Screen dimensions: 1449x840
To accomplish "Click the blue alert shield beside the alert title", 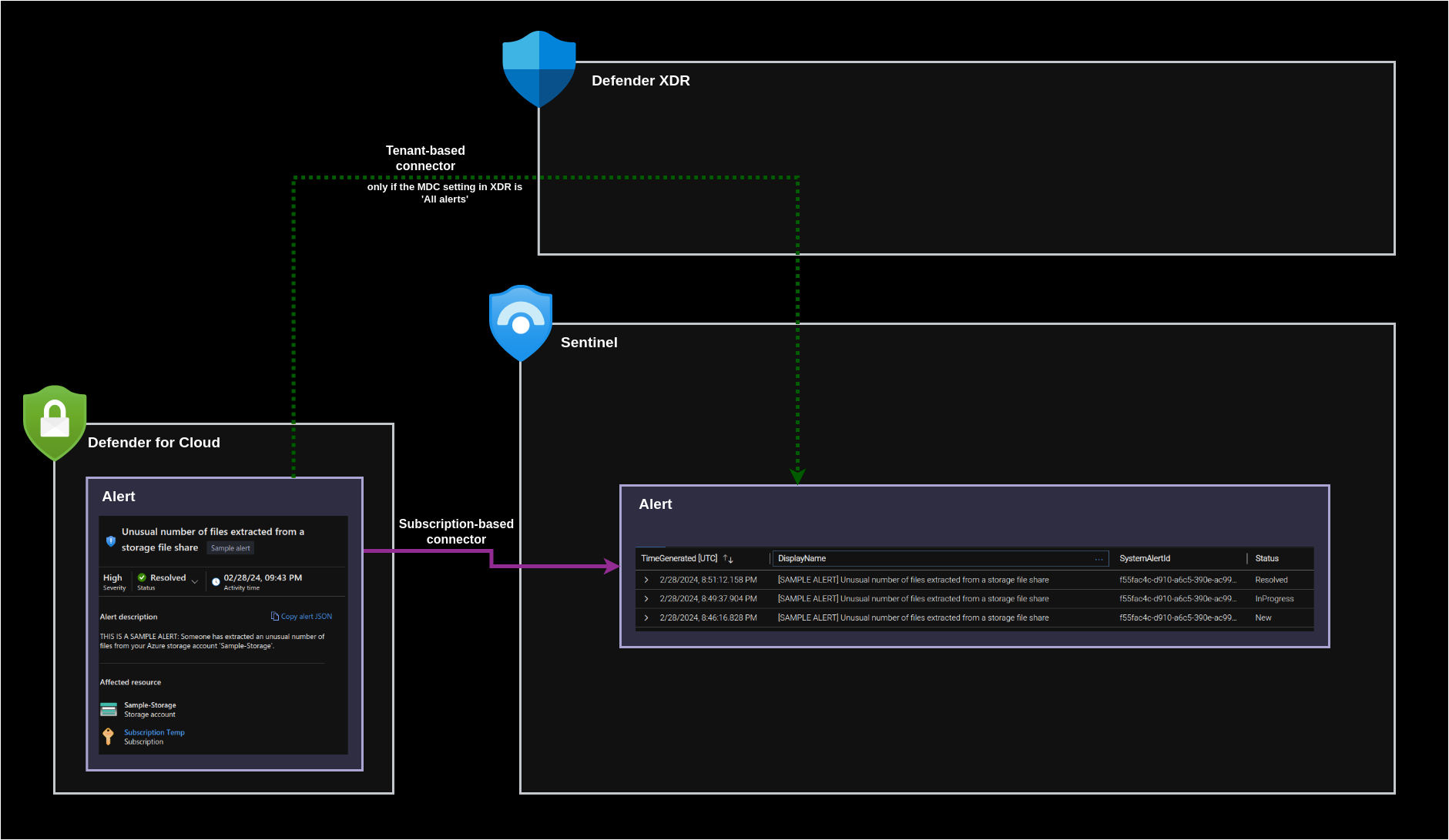I will click(x=111, y=541).
